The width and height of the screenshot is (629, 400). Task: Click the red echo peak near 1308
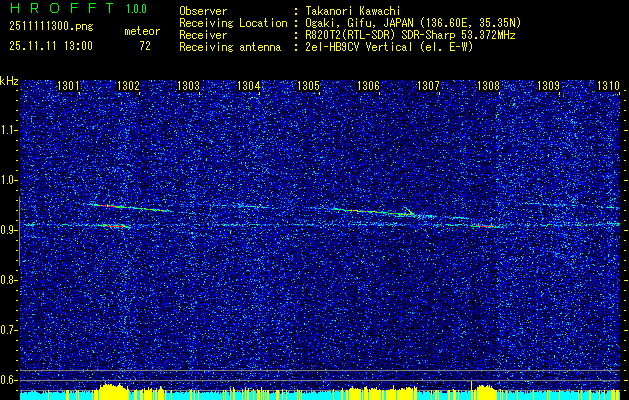pos(485,226)
